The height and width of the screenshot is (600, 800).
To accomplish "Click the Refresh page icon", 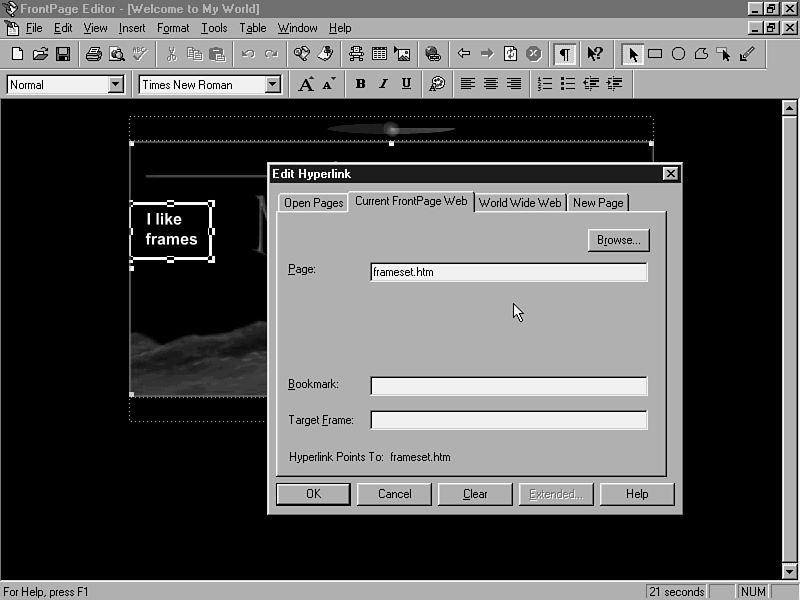I will 510,54.
